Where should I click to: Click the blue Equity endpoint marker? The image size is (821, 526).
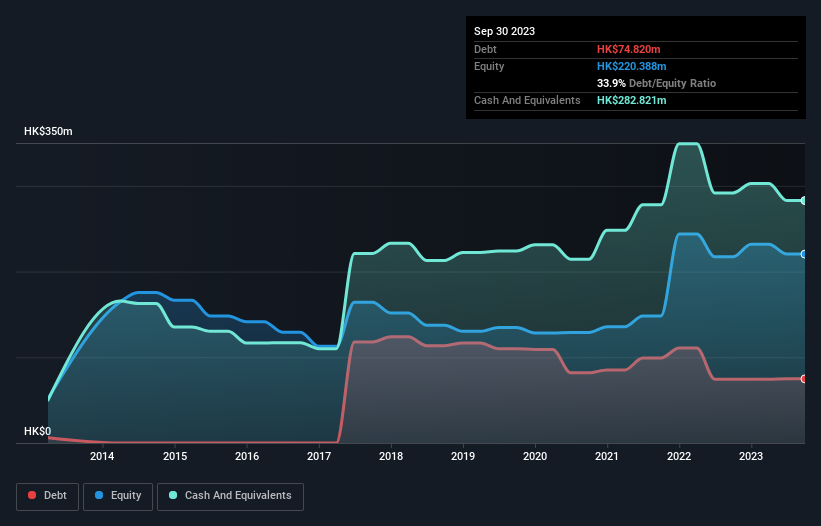click(x=804, y=254)
